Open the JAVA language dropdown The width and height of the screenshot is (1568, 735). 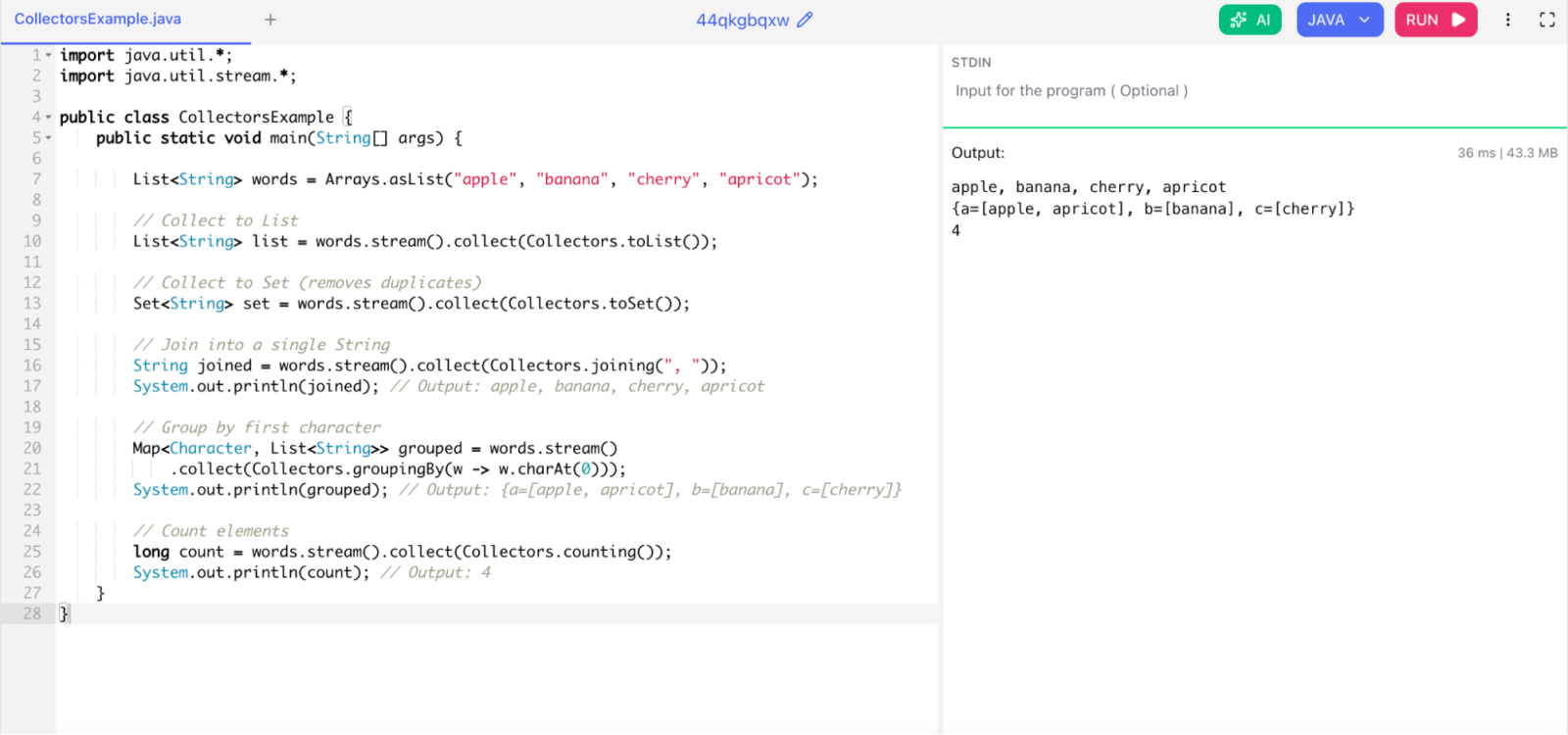[x=1340, y=20]
